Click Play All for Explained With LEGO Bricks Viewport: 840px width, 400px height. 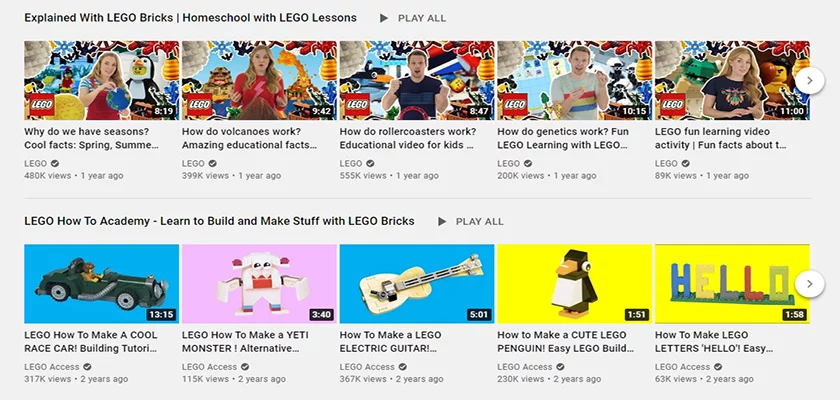click(412, 18)
